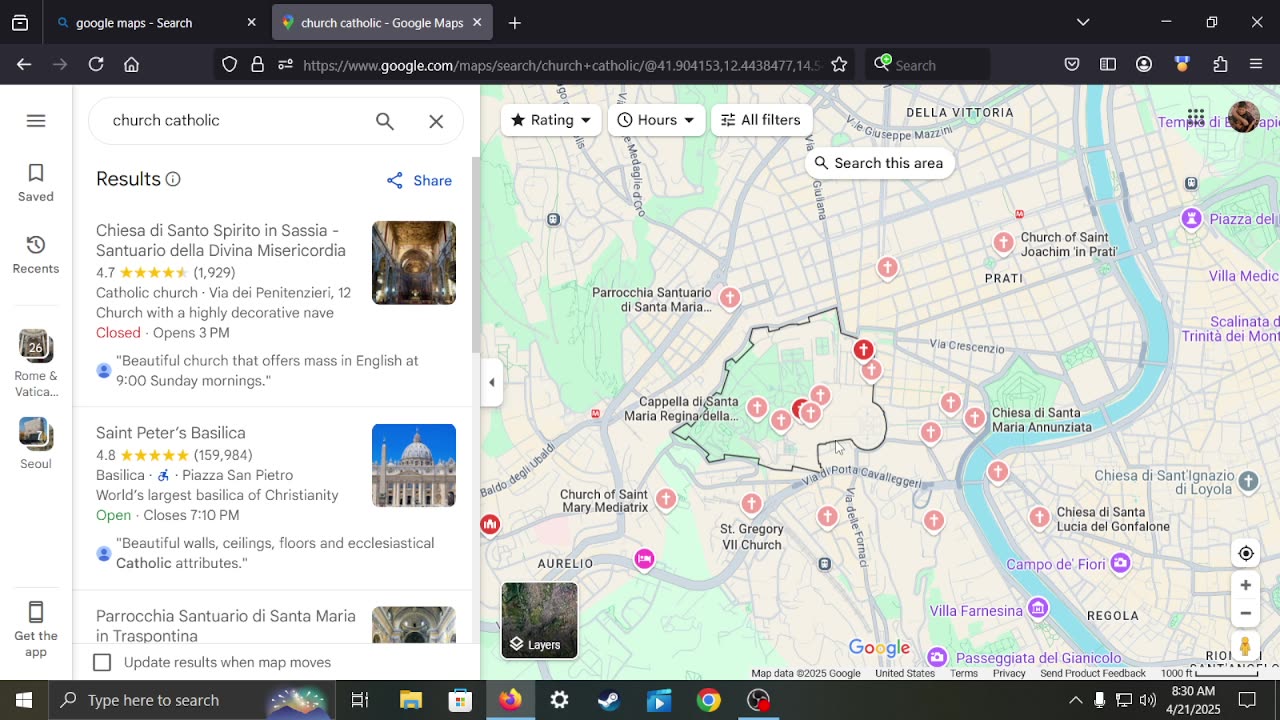The height and width of the screenshot is (720, 1280).
Task: Open the Firefox View button
Action: [20, 23]
